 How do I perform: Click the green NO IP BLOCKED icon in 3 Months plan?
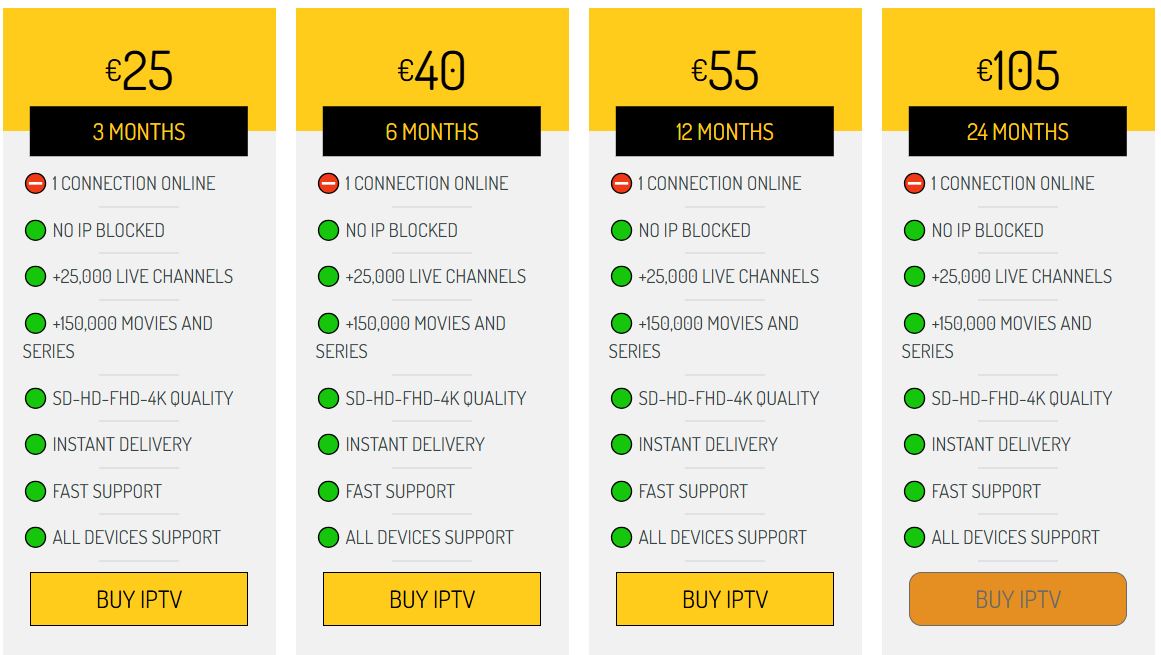pyautogui.click(x=36, y=231)
